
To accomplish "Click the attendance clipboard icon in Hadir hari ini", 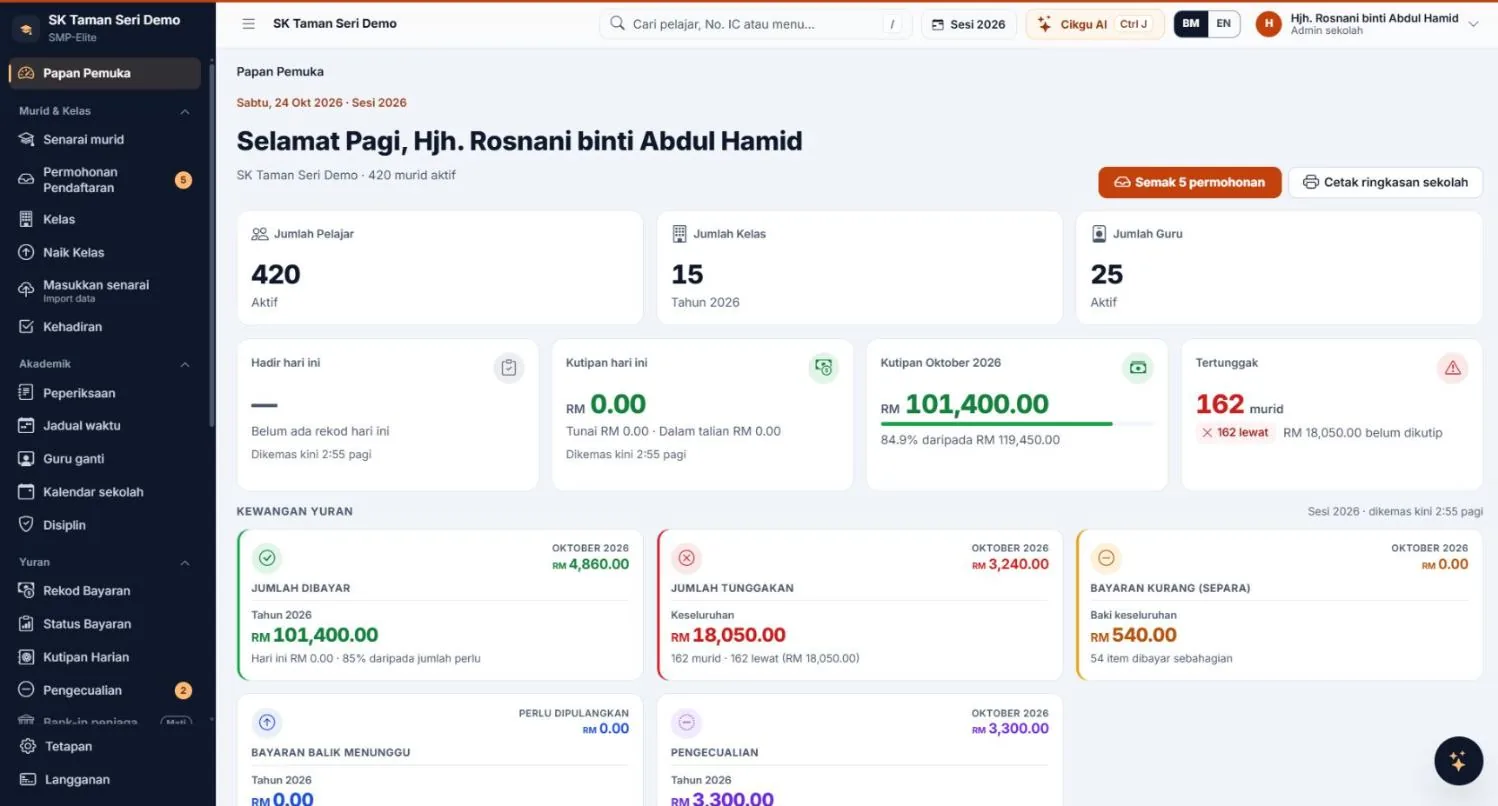I will pyautogui.click(x=509, y=368).
